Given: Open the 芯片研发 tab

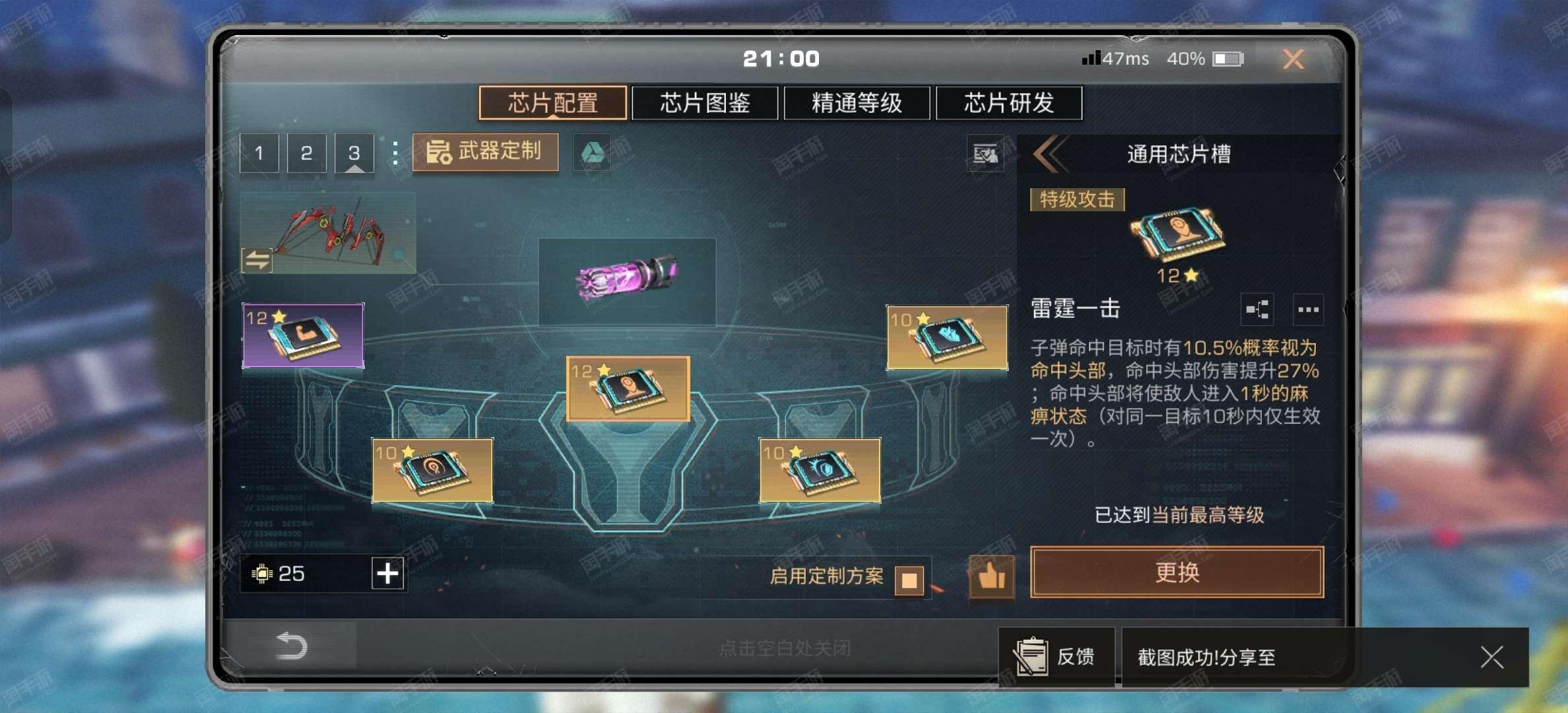Looking at the screenshot, I should (x=1009, y=103).
